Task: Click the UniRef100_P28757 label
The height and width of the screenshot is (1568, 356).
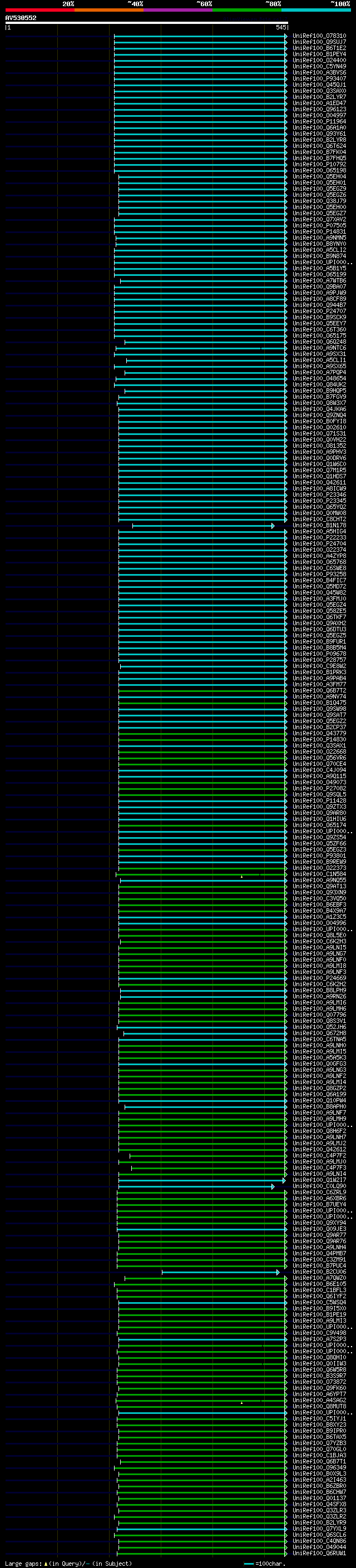Action: pos(319,660)
